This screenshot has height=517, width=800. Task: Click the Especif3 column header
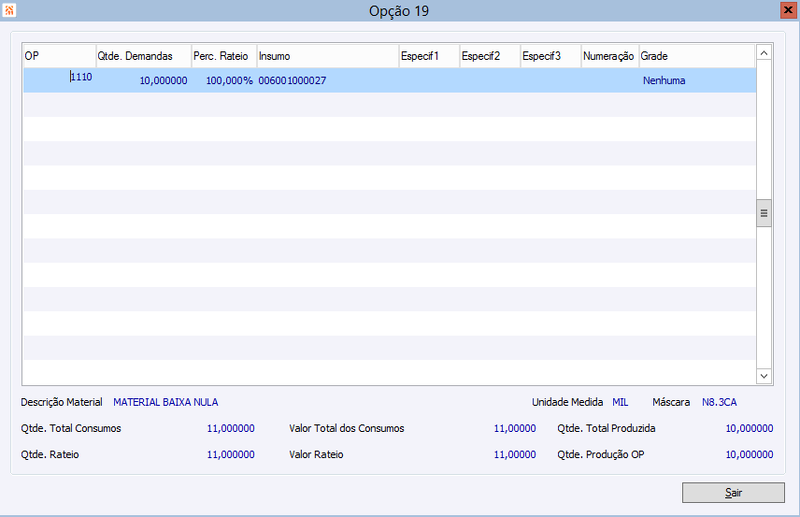[551, 56]
